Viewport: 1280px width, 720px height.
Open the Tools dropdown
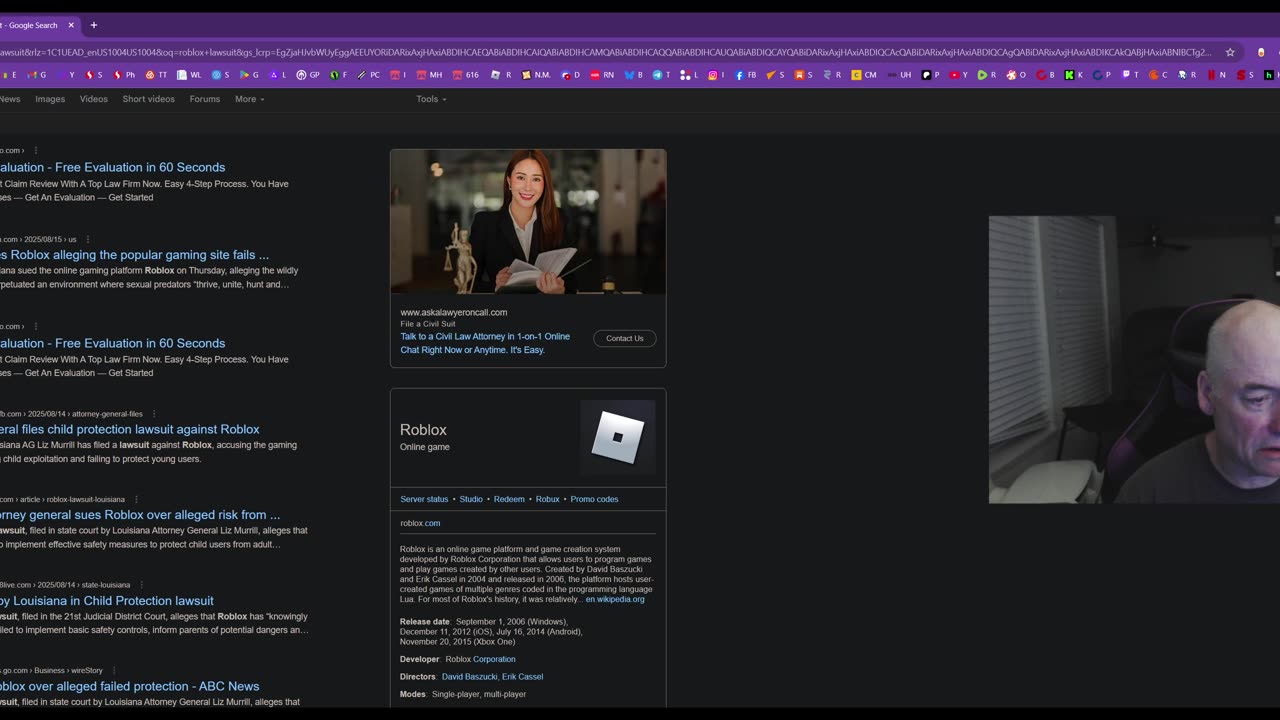[x=432, y=99]
